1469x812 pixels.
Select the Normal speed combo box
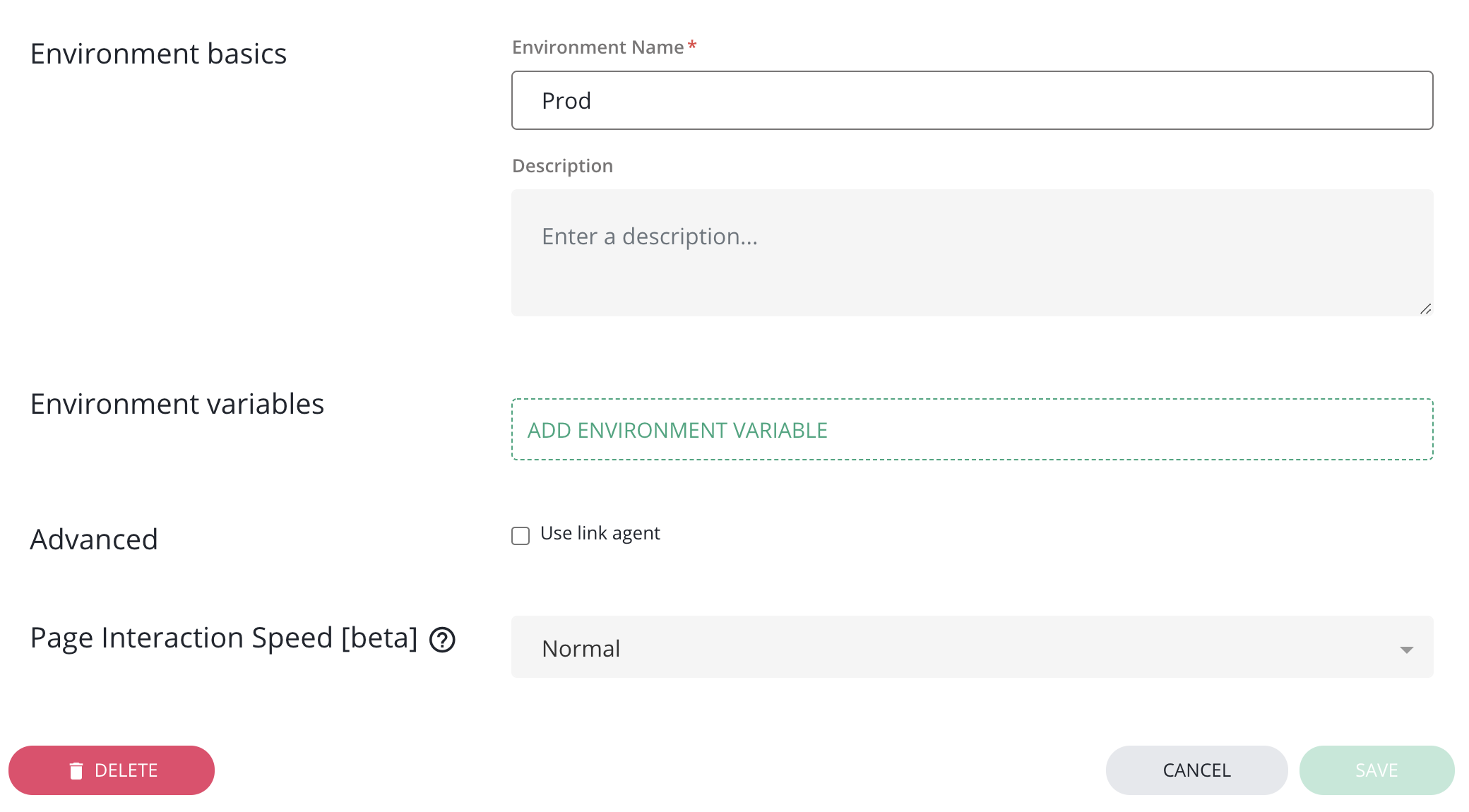click(972, 647)
